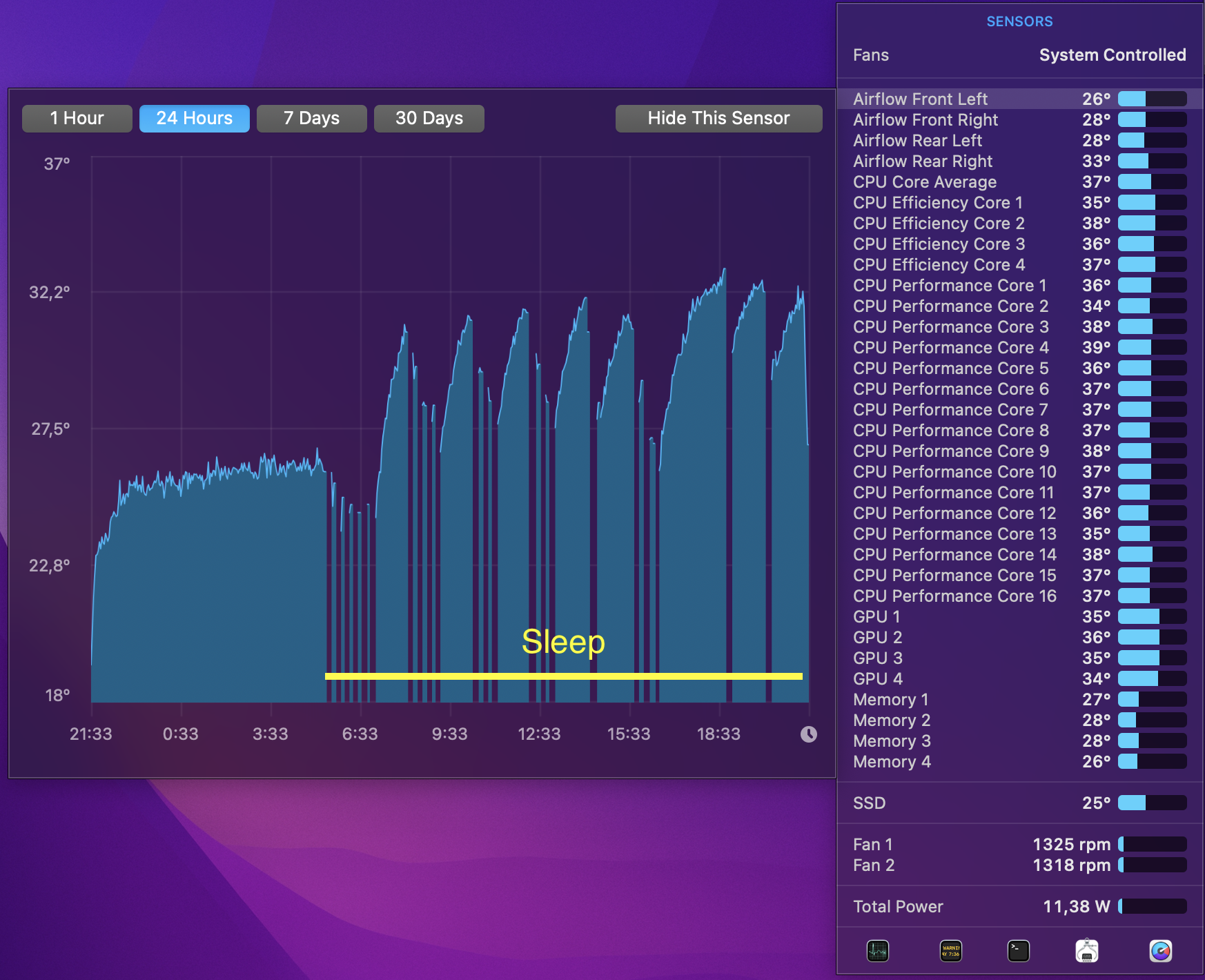
Task: Select the CPU Core Average sensor
Action: (1019, 182)
